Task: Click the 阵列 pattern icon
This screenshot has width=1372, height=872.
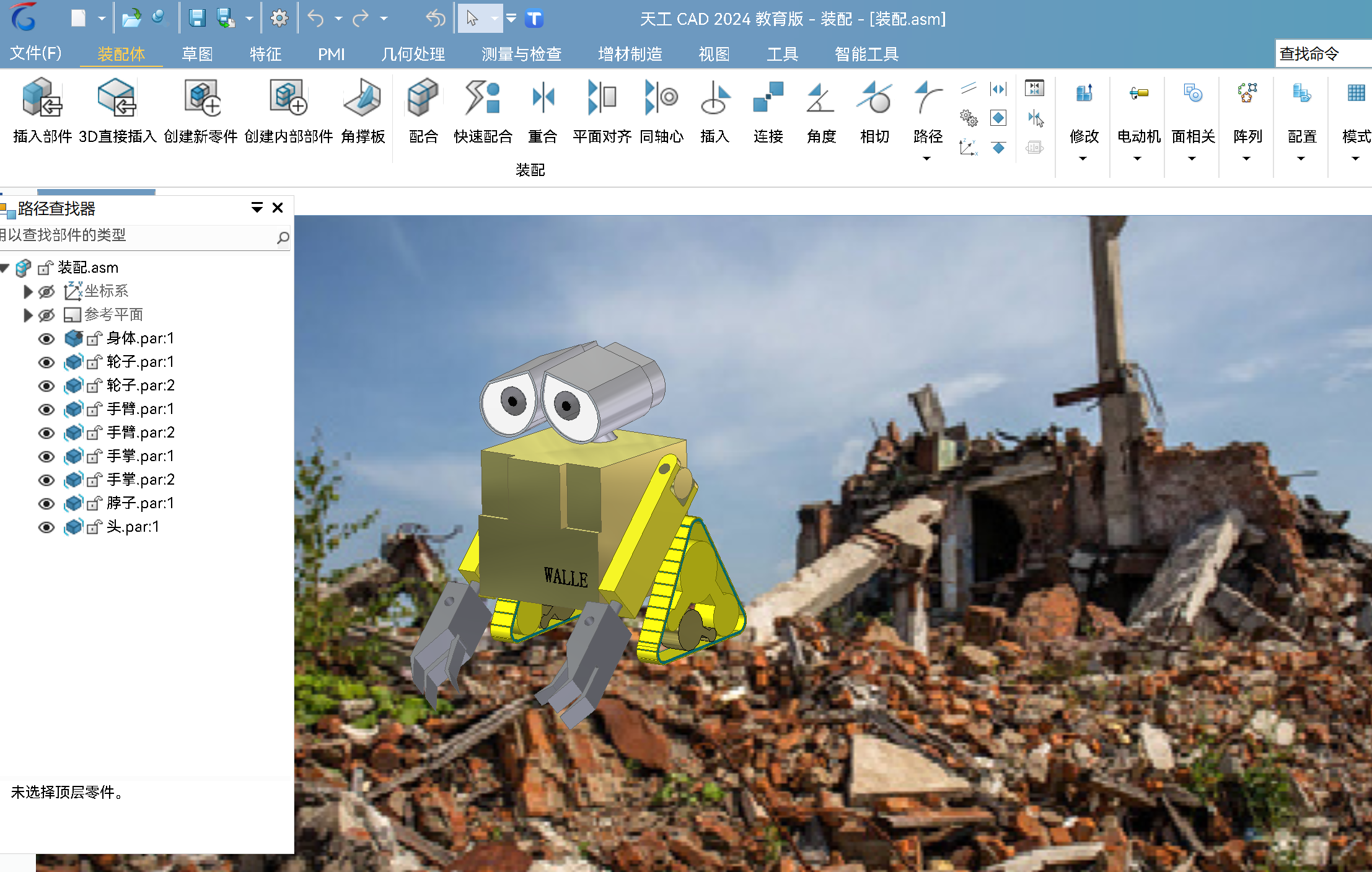Action: click(x=1247, y=94)
